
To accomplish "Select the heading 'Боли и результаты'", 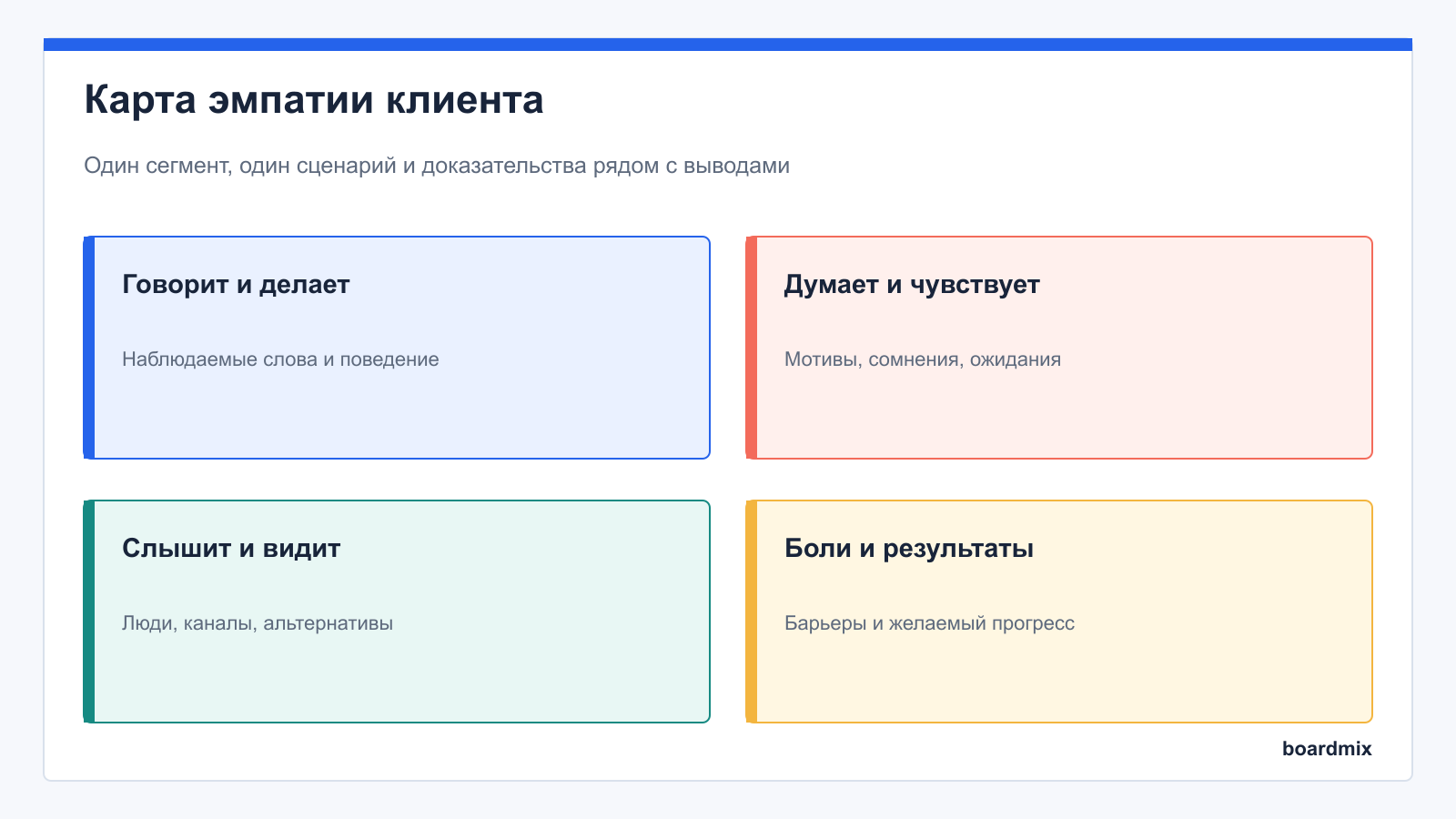I will coord(909,549).
